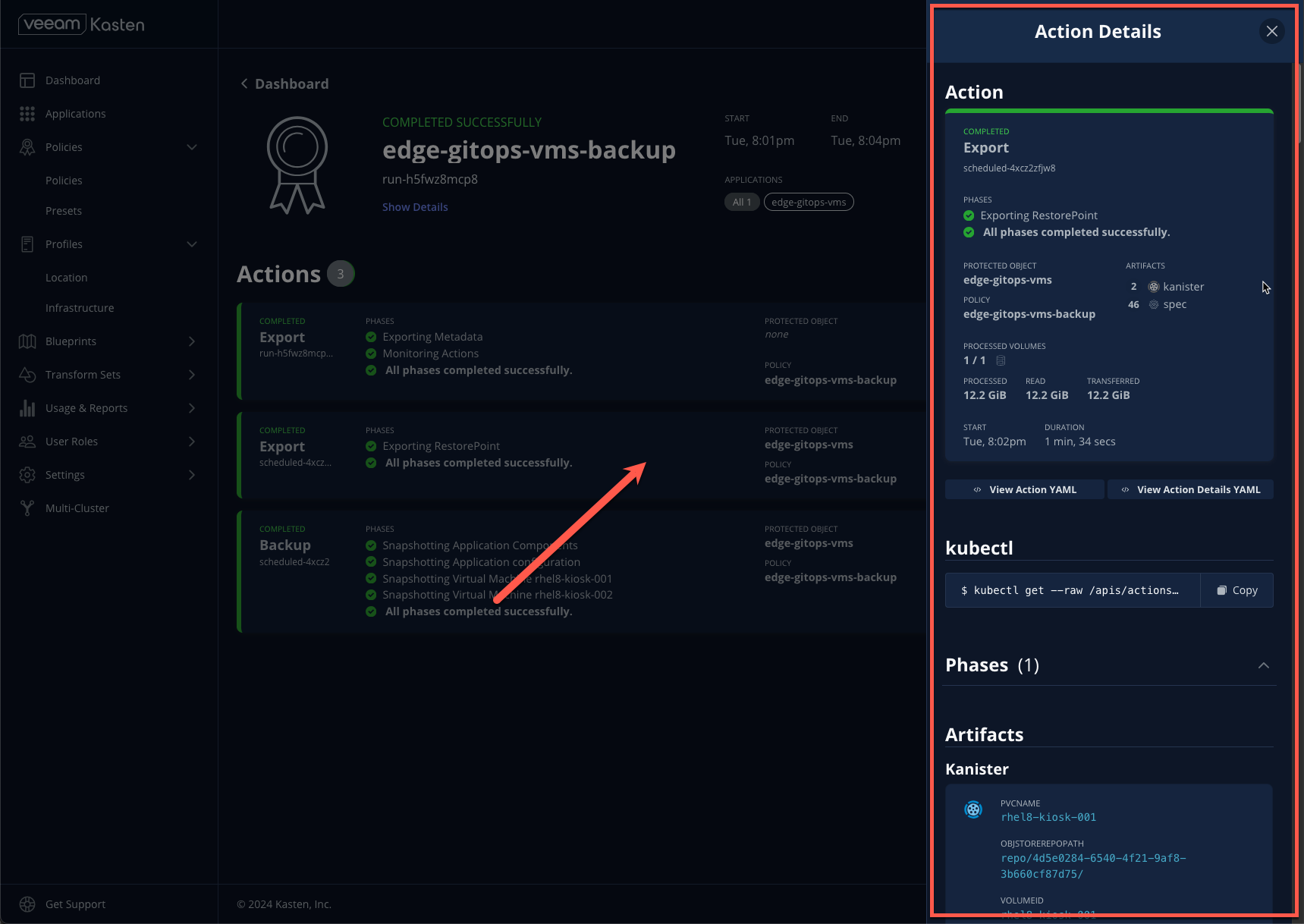Close the Action Details panel
1304x924 pixels.
click(1272, 31)
